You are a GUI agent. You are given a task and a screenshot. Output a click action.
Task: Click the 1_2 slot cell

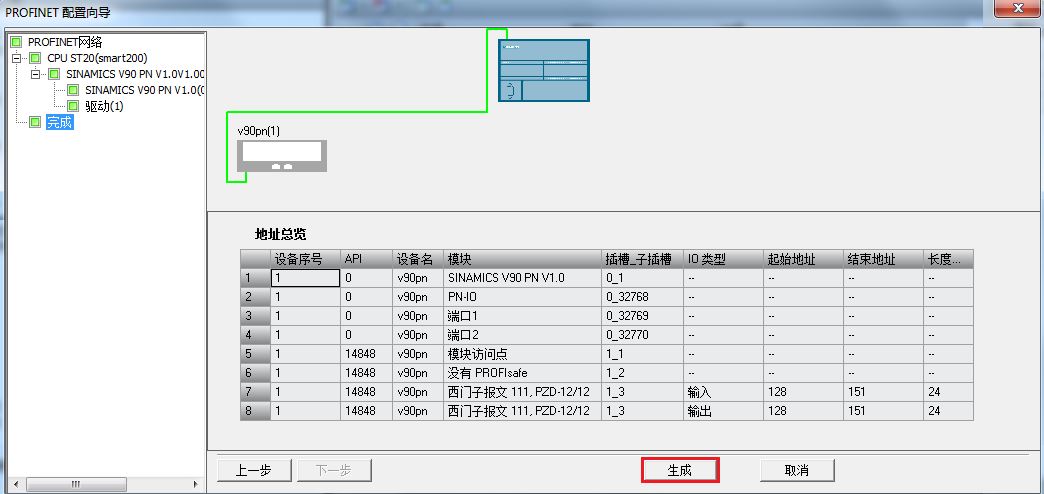coord(642,373)
